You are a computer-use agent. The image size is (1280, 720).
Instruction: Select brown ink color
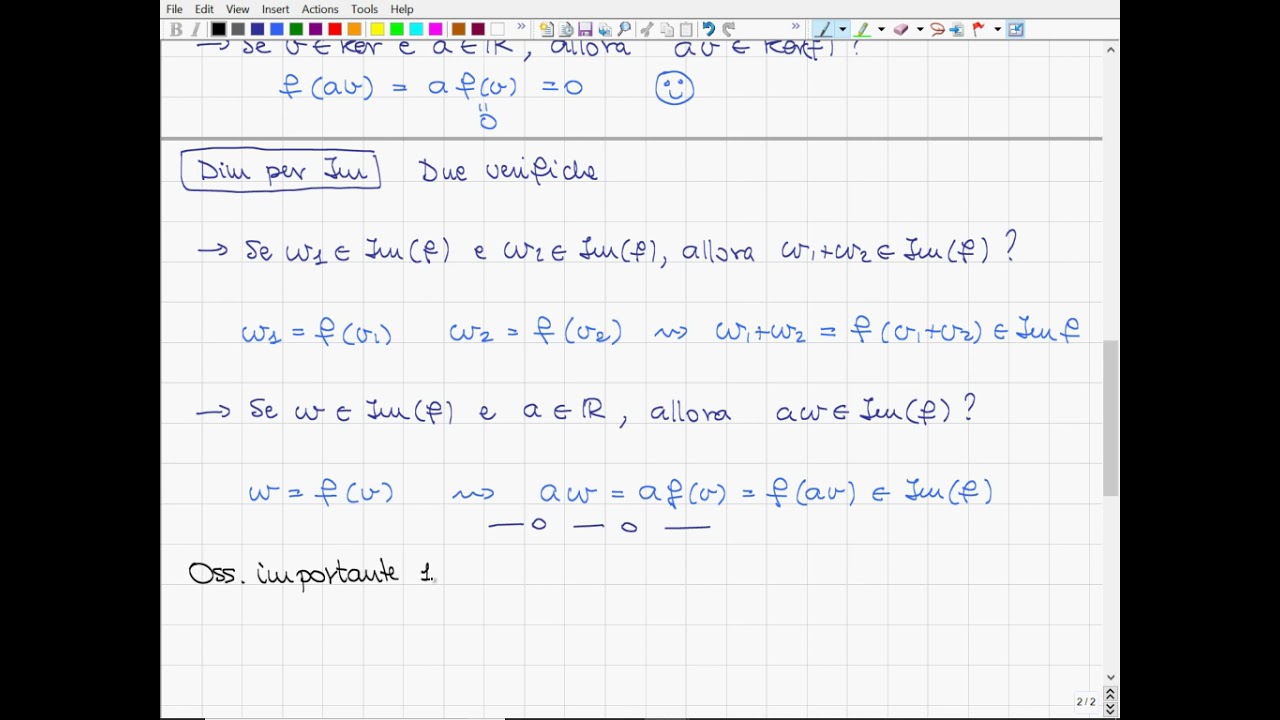[x=458, y=29]
